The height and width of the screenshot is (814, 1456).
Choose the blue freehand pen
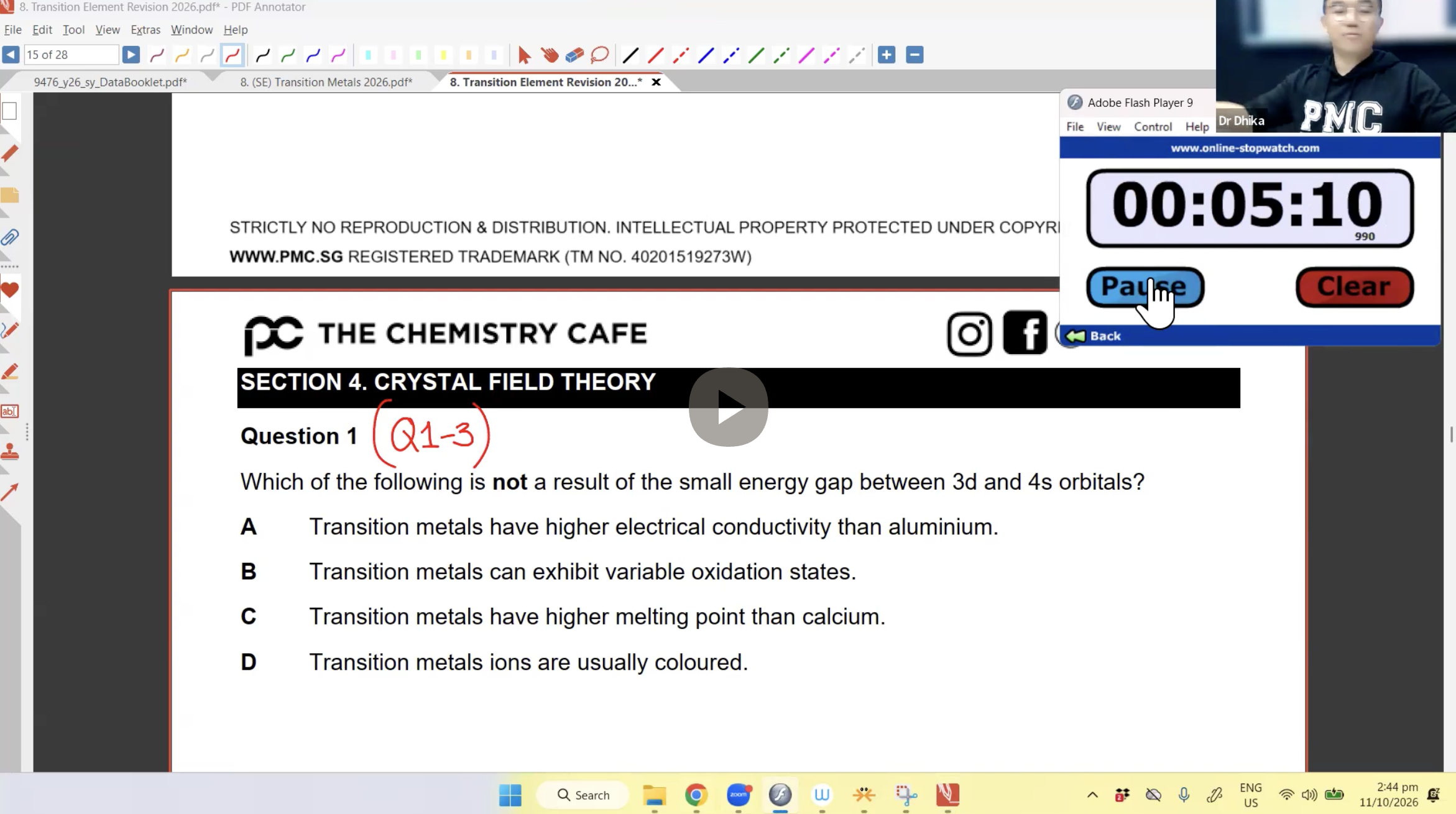coord(313,55)
